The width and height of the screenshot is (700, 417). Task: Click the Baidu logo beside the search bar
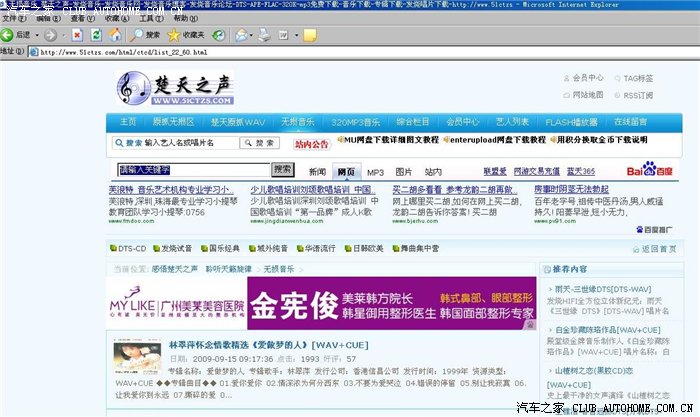click(647, 169)
